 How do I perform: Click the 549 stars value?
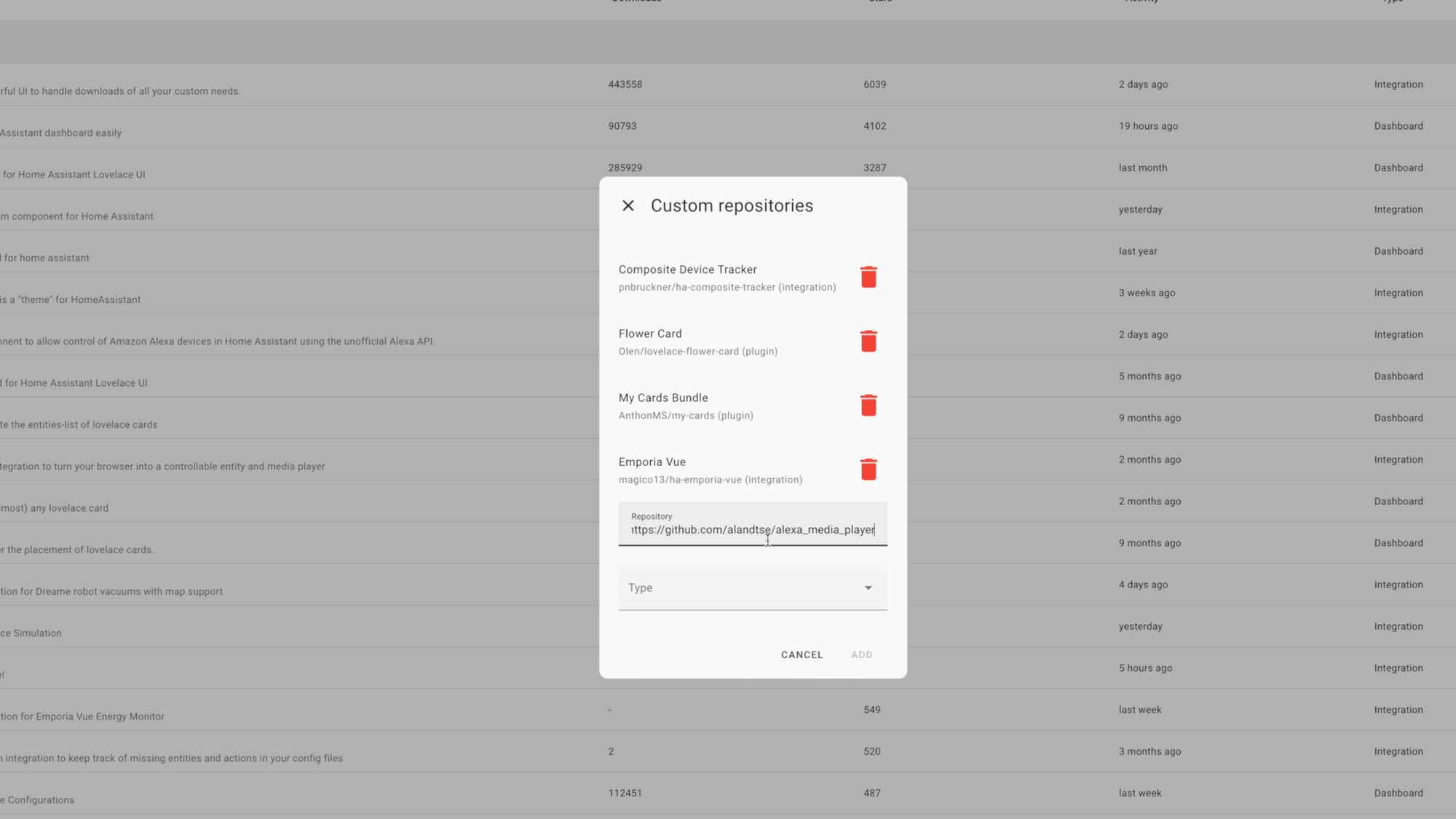872,710
